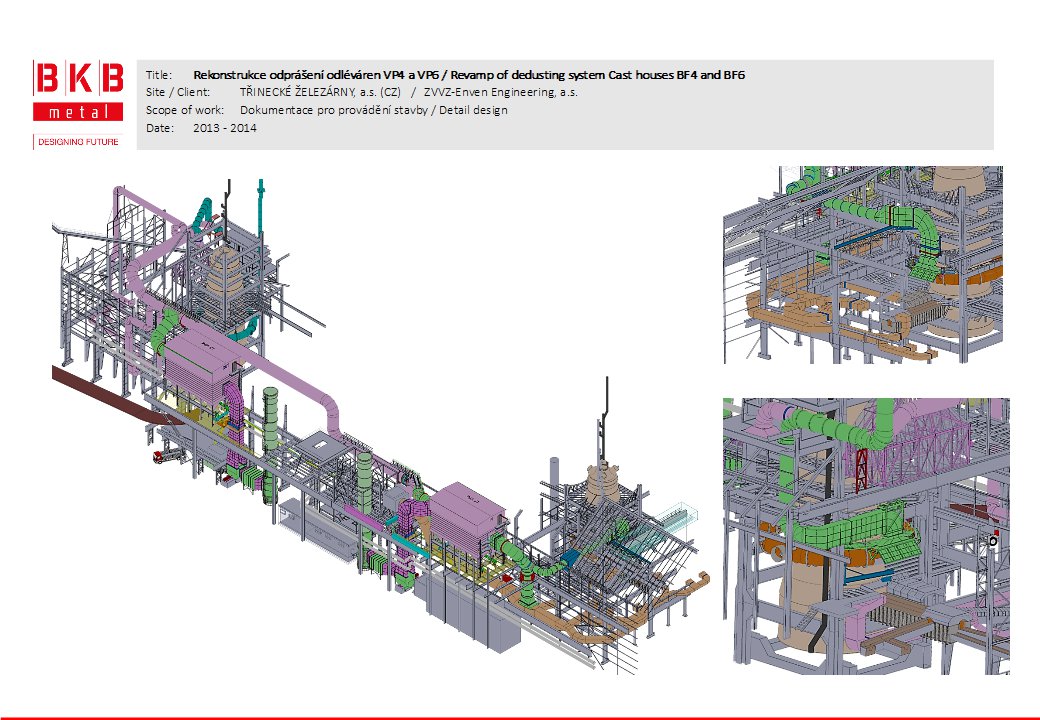This screenshot has height=720, width=1040.
Task: Click 'ZVVZ-Enven Engineering, a.s.' text
Action: click(x=500, y=92)
